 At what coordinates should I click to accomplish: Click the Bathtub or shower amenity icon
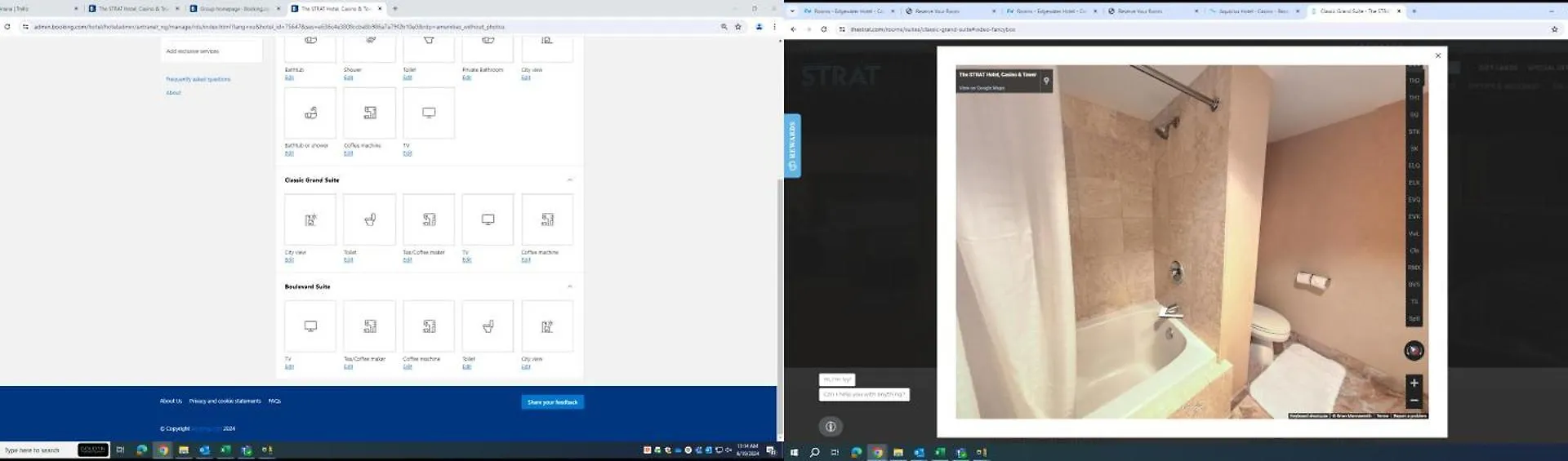pyautogui.click(x=310, y=113)
